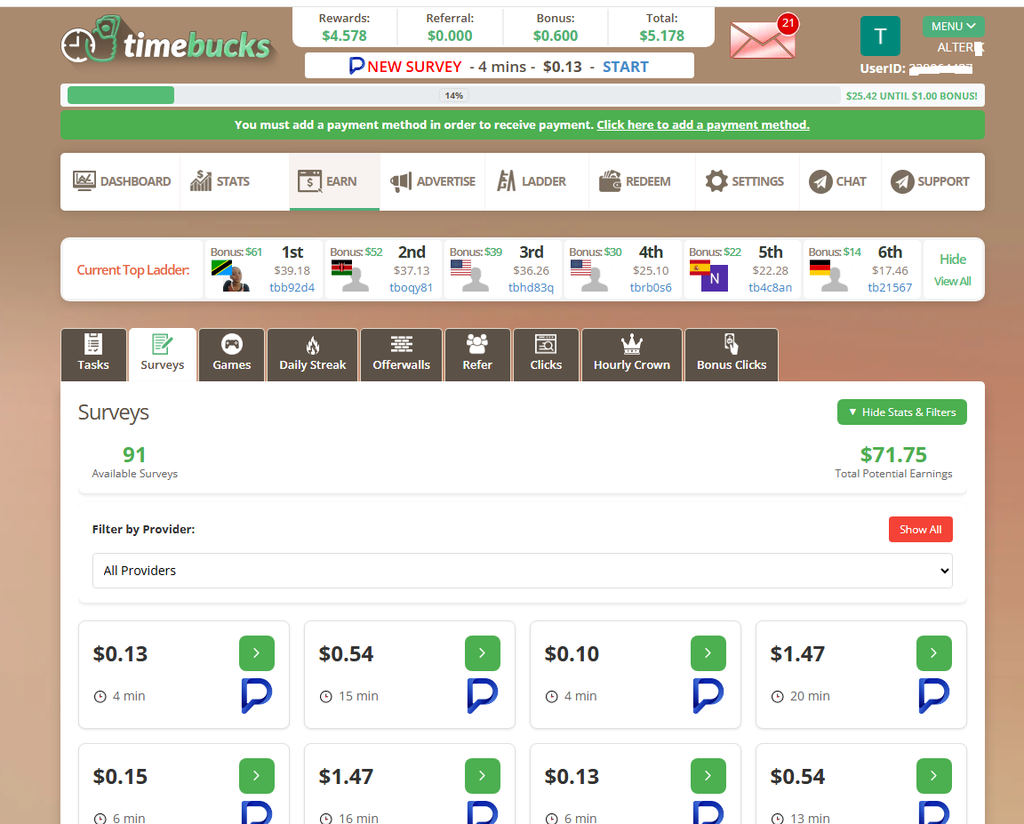Click the 91 Available Surveys count
Image resolution: width=1024 pixels, height=824 pixels.
tap(135, 454)
